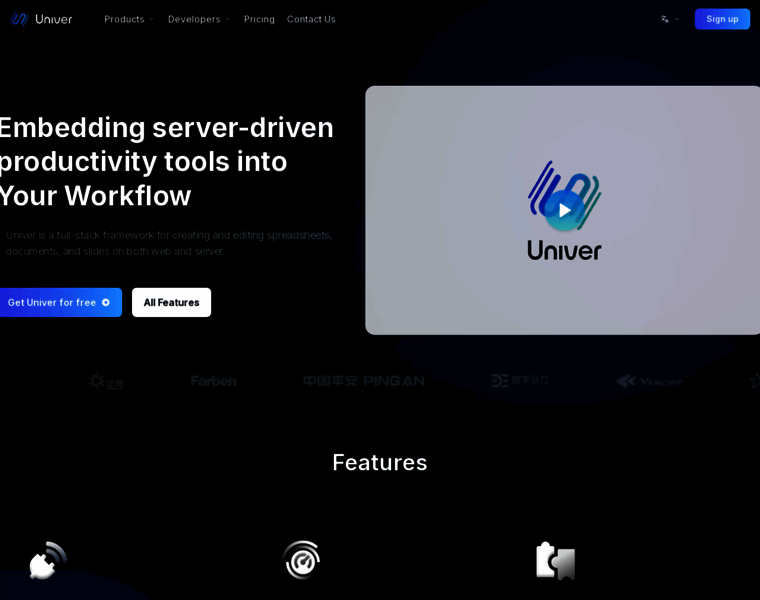The height and width of the screenshot is (600, 760).
Task: Open the All Features button
Action: pos(172,302)
